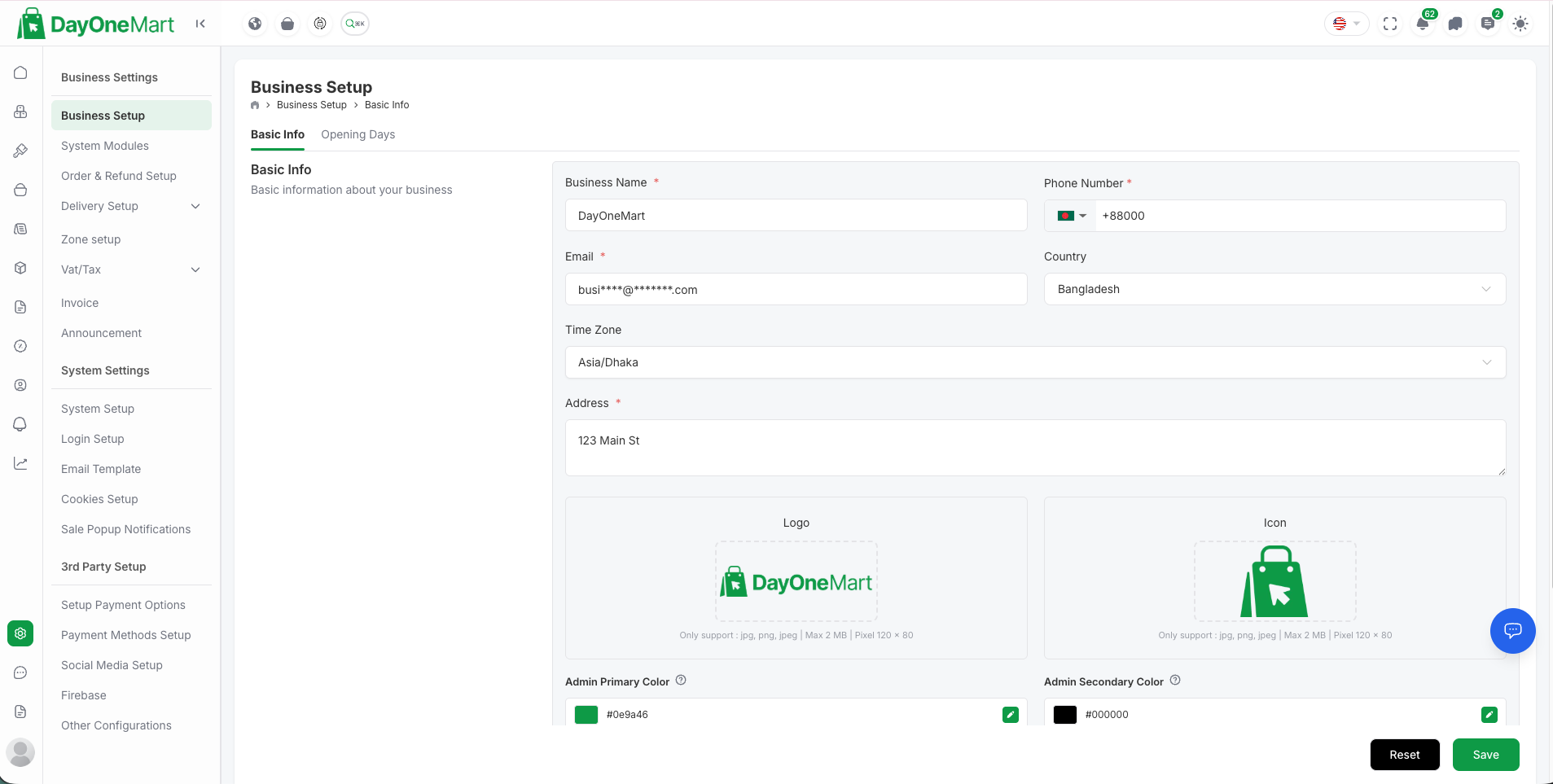Select the Basic Info tab

(278, 134)
